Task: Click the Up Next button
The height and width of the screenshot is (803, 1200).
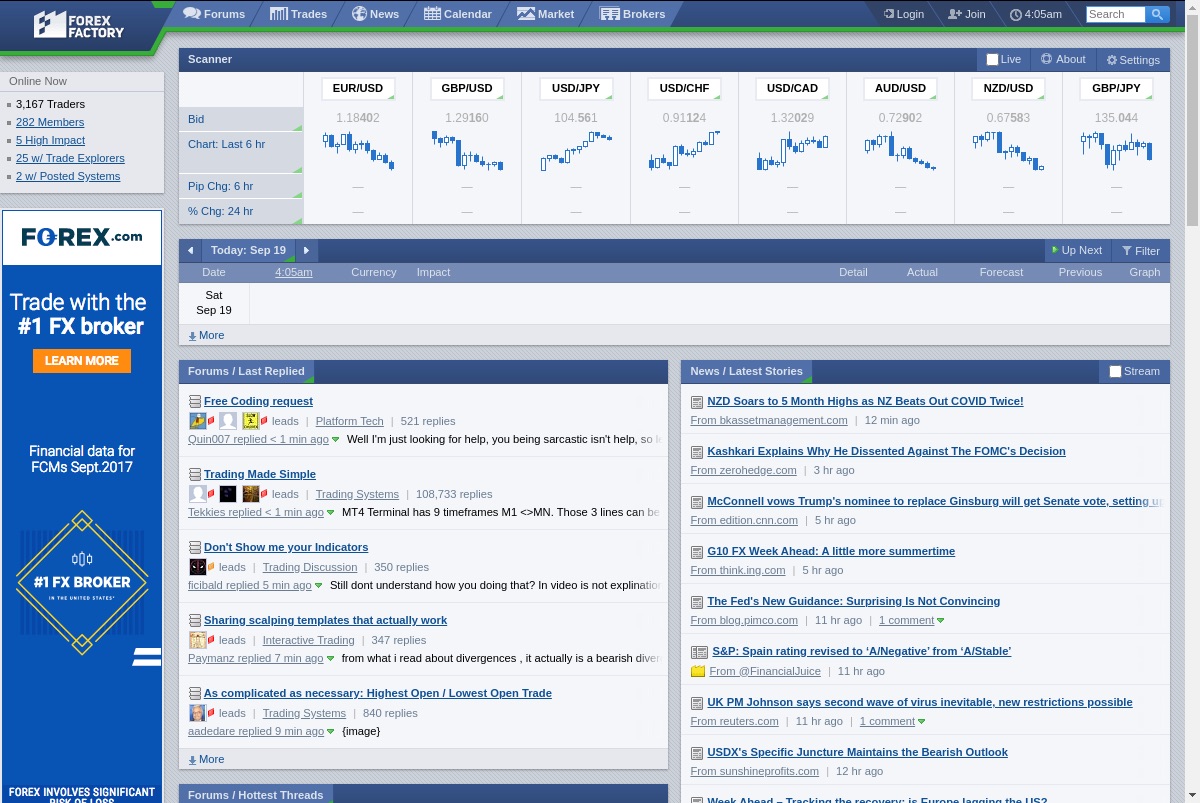Action: (x=1076, y=250)
